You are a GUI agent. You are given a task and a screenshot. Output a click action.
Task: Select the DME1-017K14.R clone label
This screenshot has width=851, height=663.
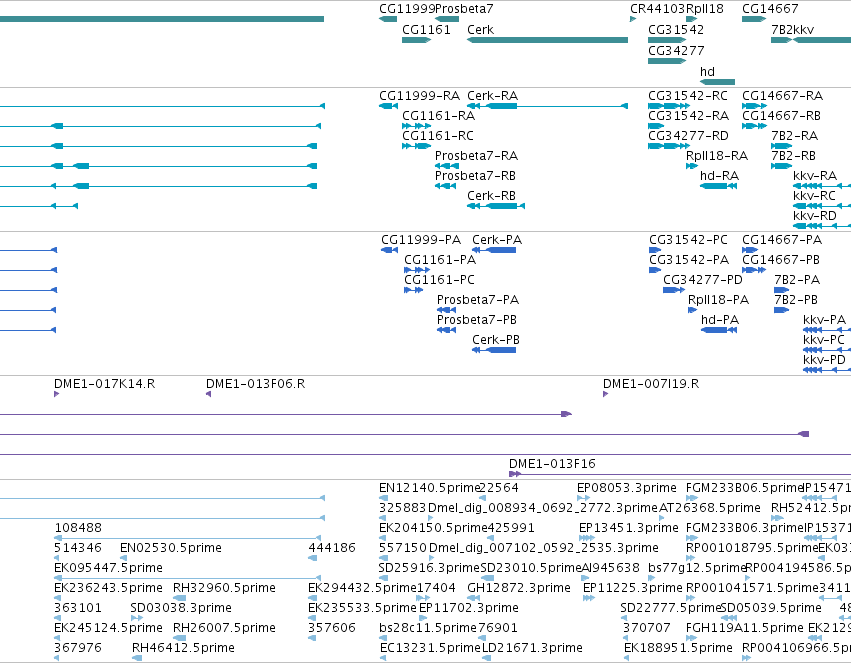[105, 384]
